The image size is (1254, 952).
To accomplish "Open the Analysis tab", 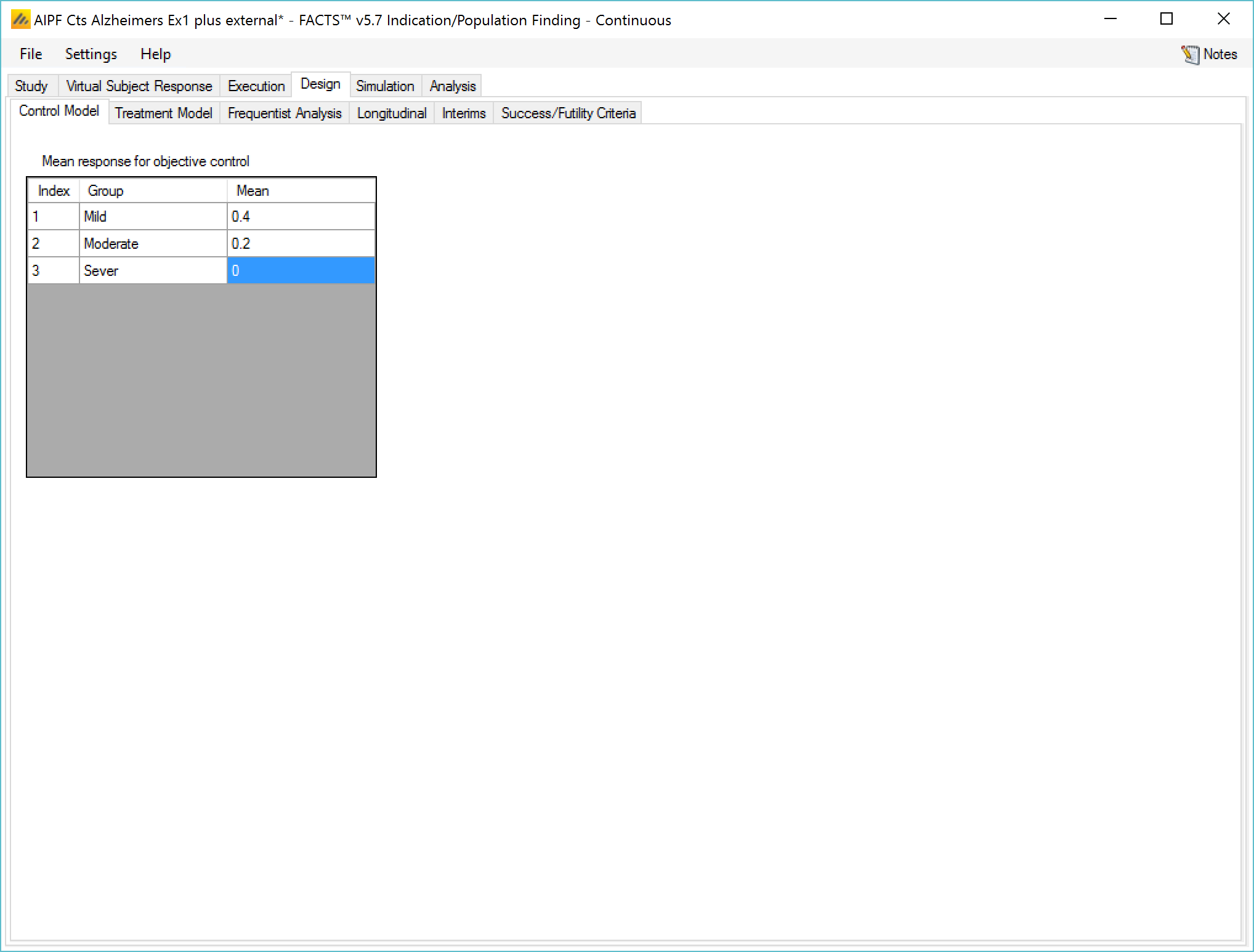I will point(453,86).
